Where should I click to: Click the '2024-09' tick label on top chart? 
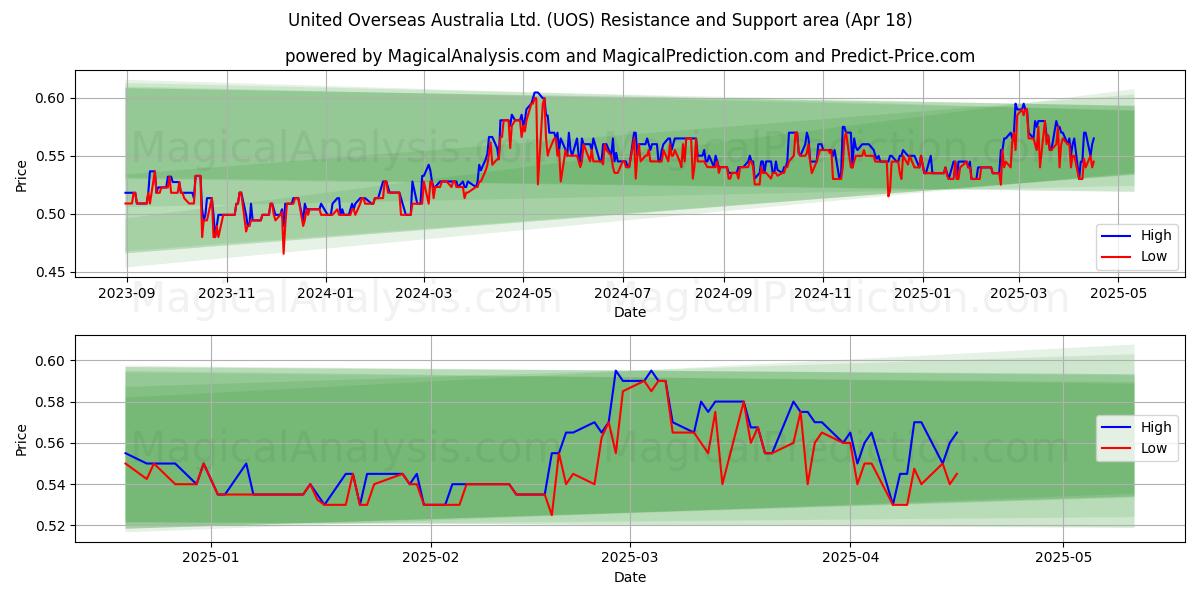pos(724,295)
